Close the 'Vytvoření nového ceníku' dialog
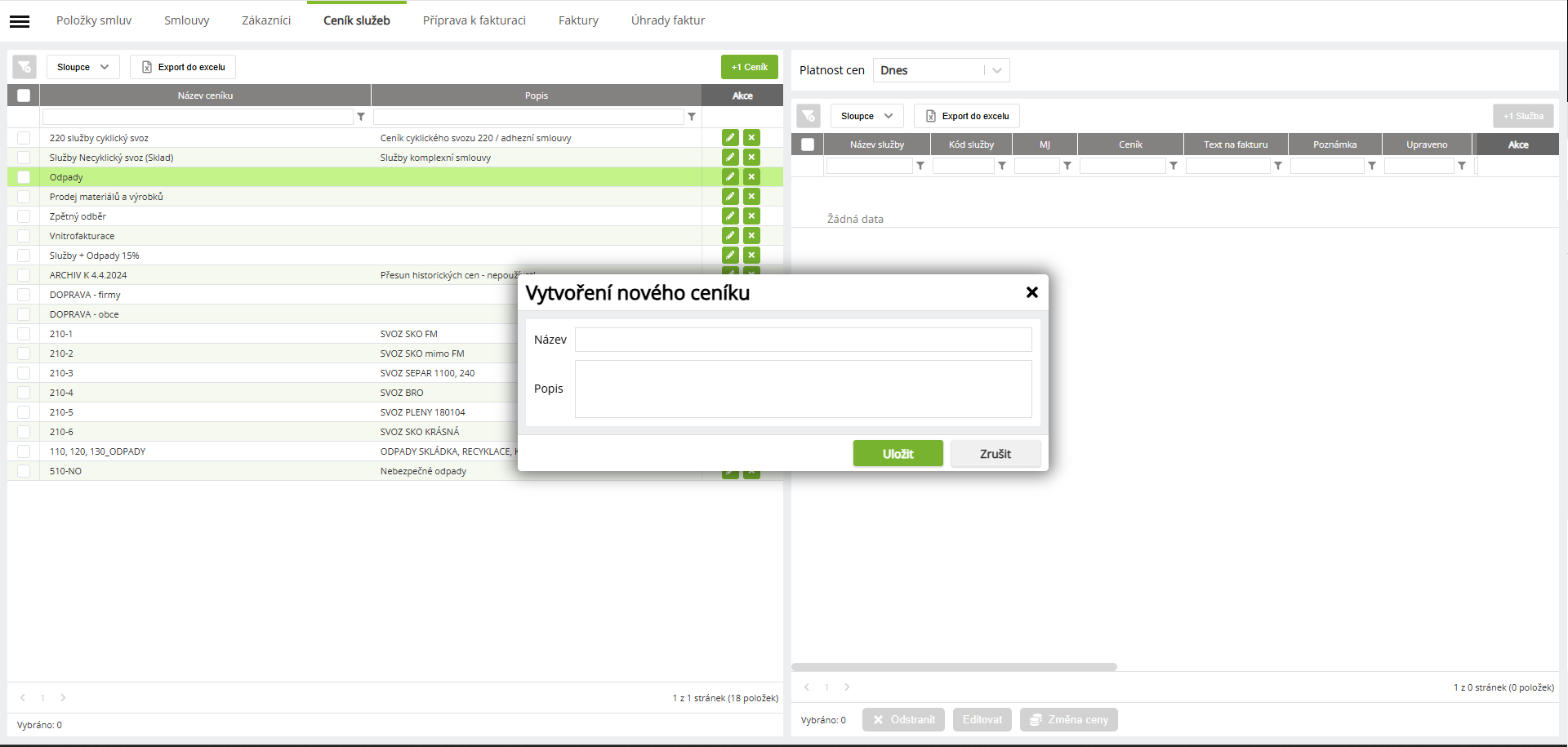The height and width of the screenshot is (747, 1568). pyautogui.click(x=1032, y=292)
